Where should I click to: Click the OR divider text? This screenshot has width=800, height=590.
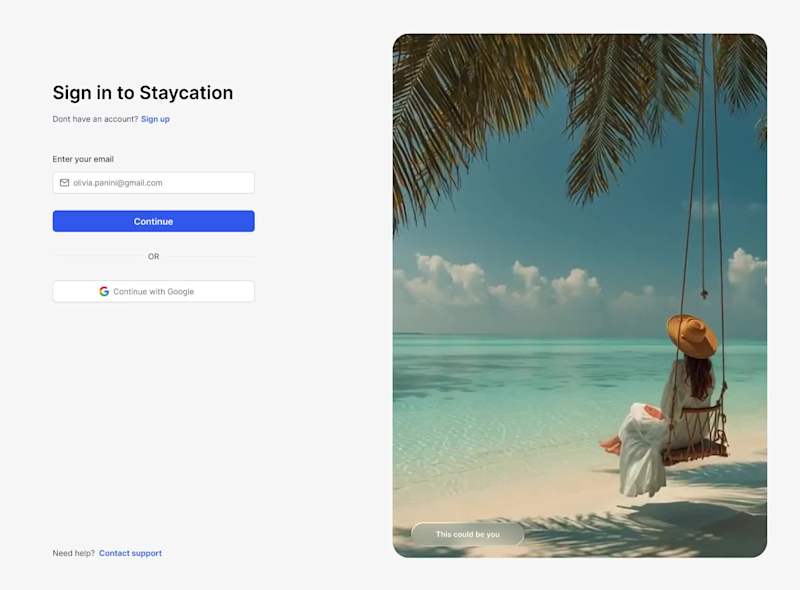153,257
